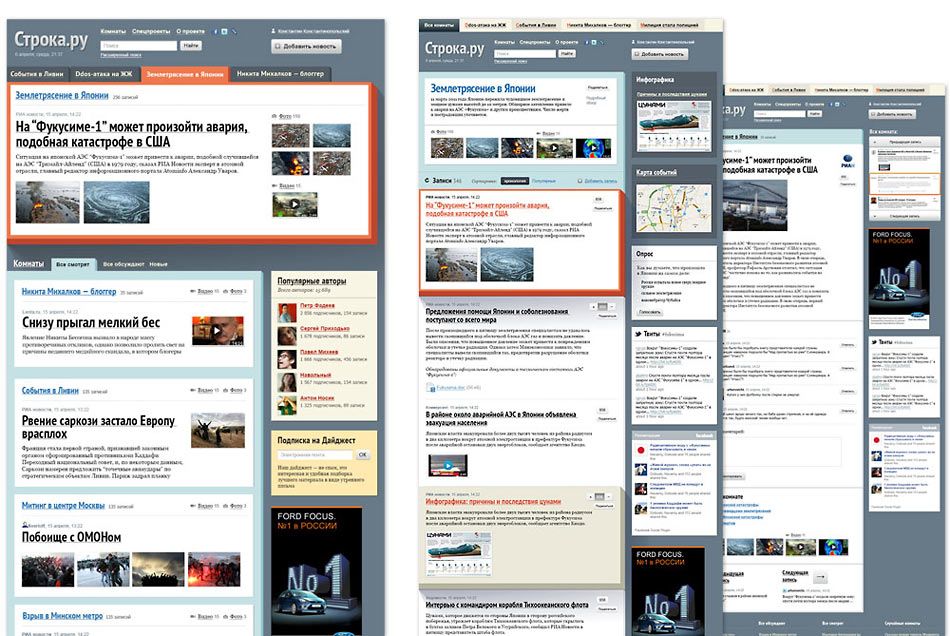950x636 pixels.
Task: Open the 'Землетрясение в Японии' tab
Action: (184, 74)
